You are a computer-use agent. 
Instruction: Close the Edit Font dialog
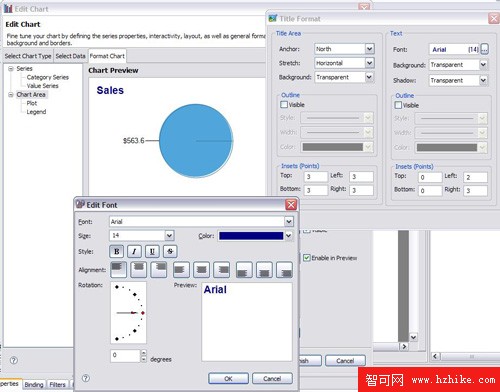291,205
